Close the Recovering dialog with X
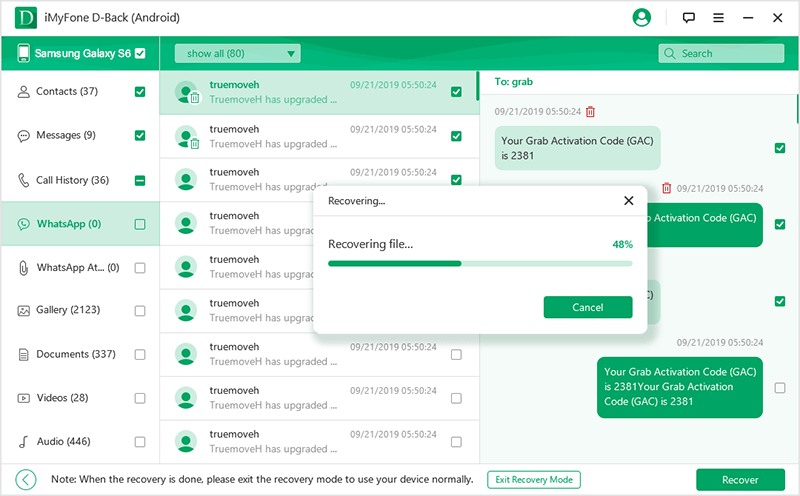This screenshot has width=800, height=496. 629,201
